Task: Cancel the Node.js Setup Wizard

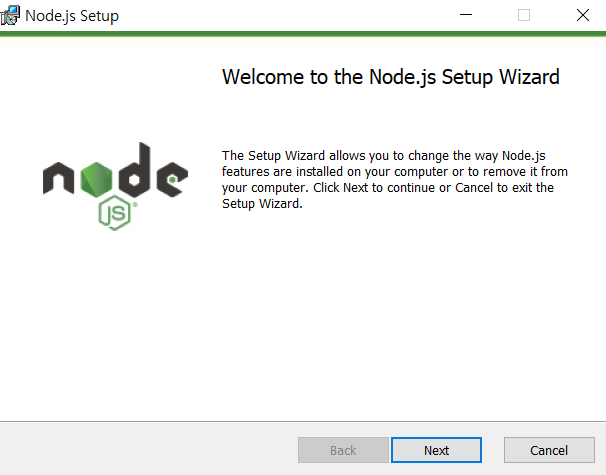Action: coord(549,450)
